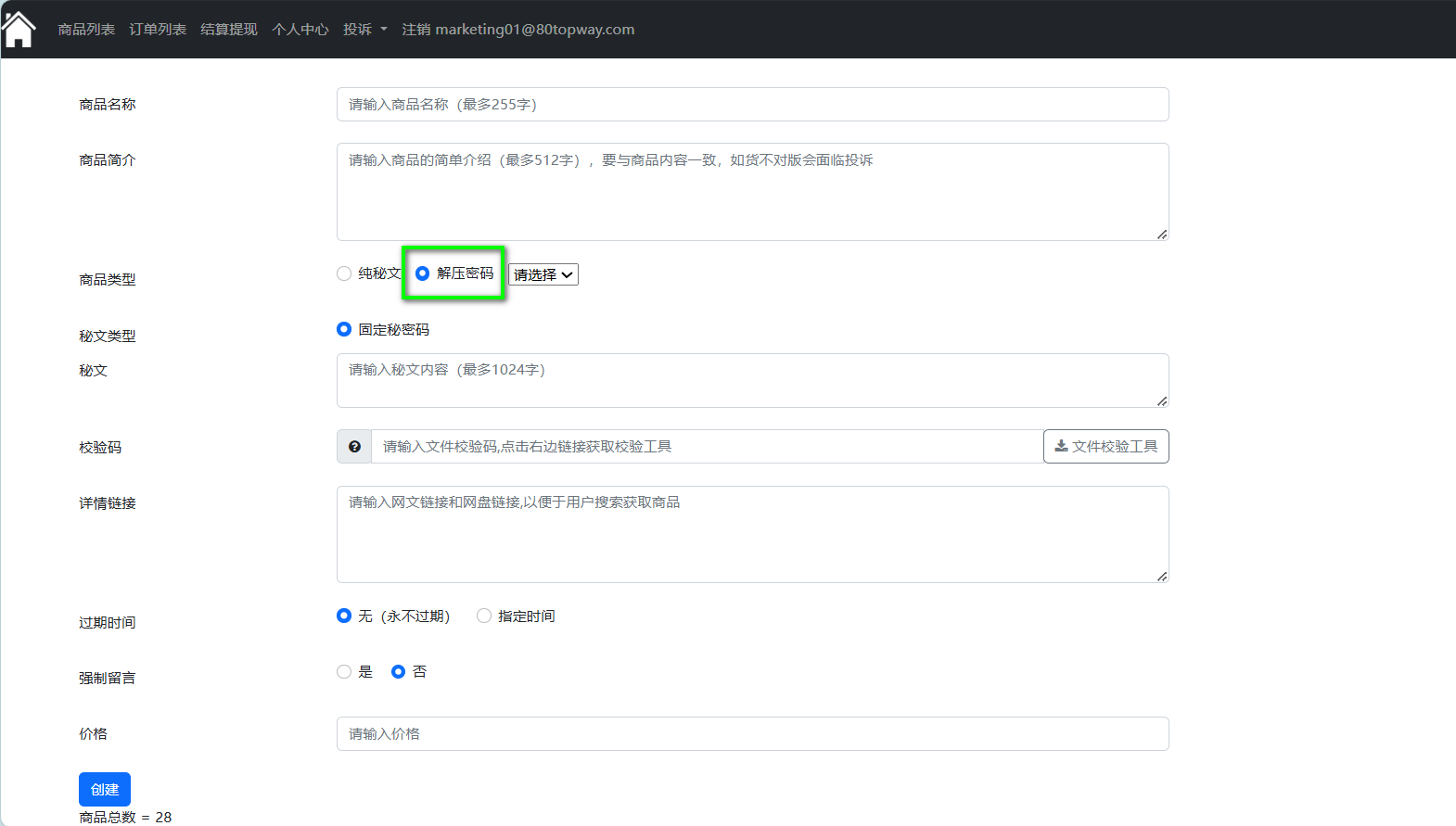Click the question mark help icon
1456x826 pixels.
pyautogui.click(x=354, y=447)
